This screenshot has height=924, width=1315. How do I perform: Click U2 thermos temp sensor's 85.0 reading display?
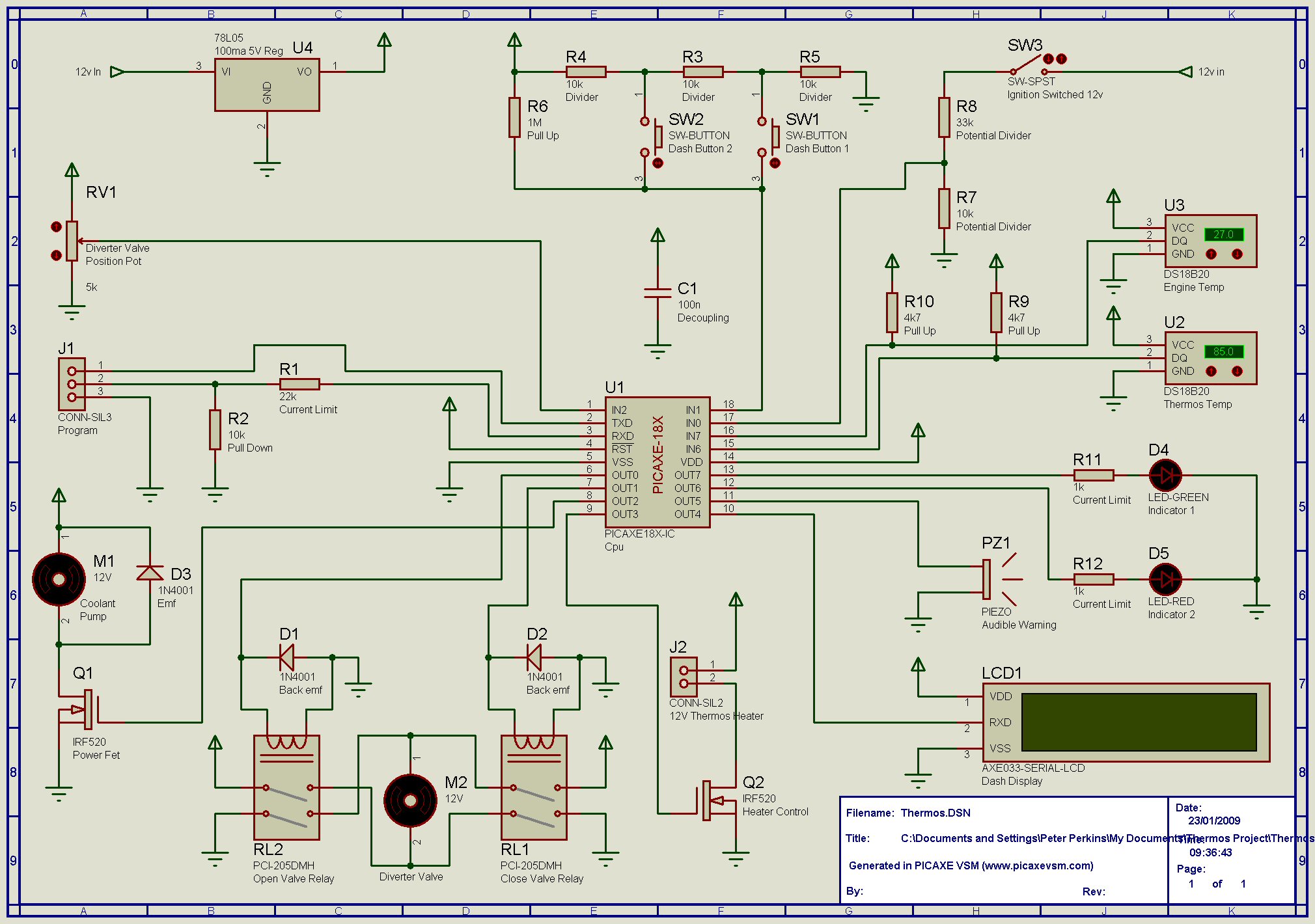pos(1223,351)
